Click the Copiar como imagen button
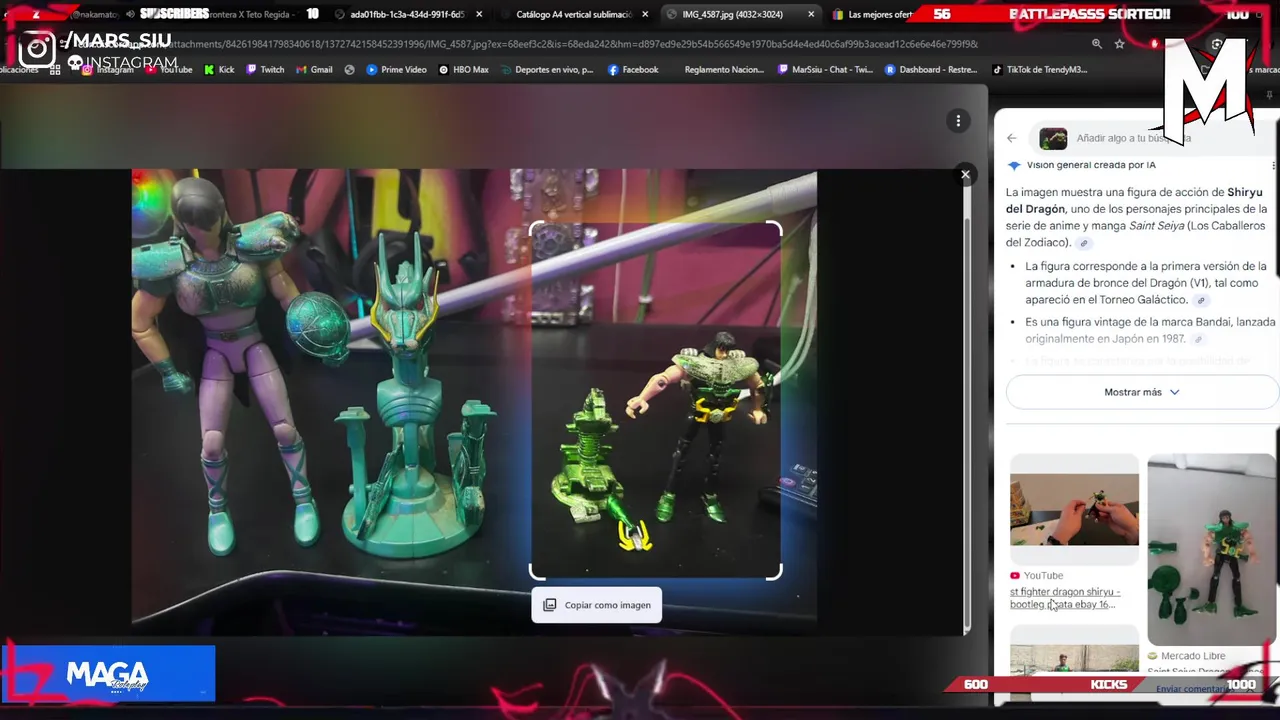This screenshot has width=1280, height=720. (x=597, y=605)
